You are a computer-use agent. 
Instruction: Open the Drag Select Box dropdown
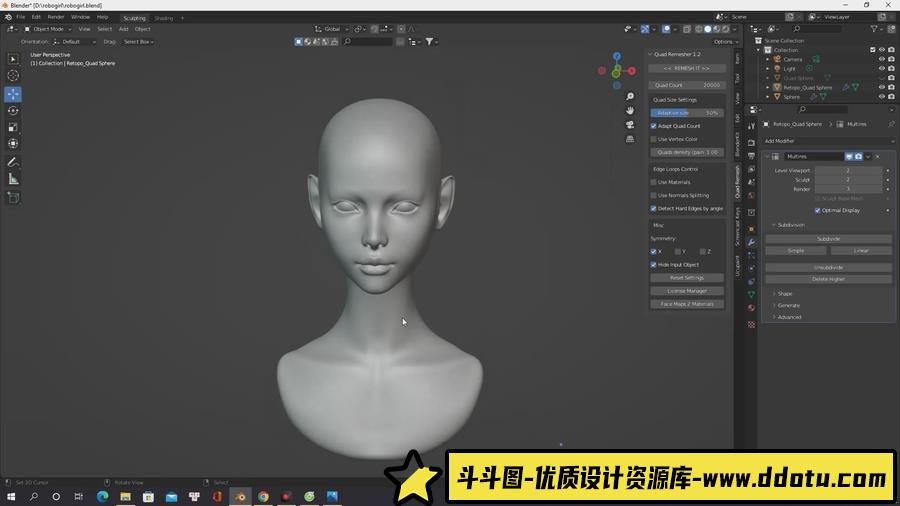click(138, 42)
